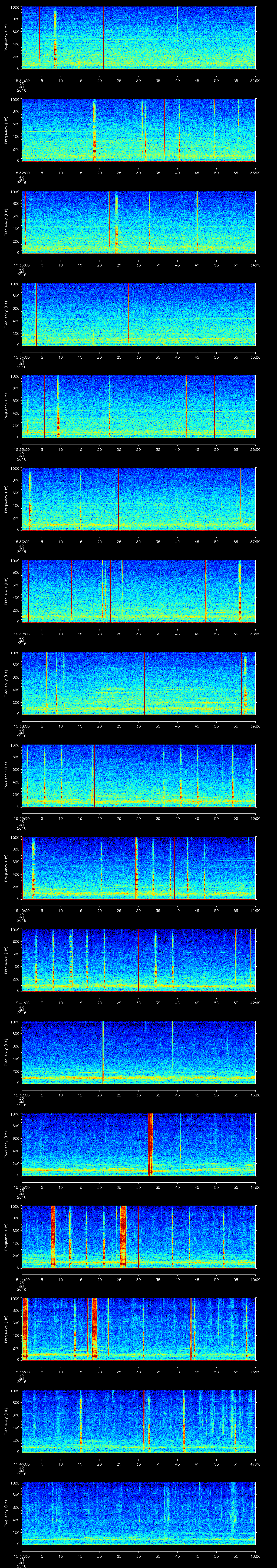This screenshot has height=1568, width=277.
Task: Select the spectrogram panel starting at 15:38:00
Action: 139,683
